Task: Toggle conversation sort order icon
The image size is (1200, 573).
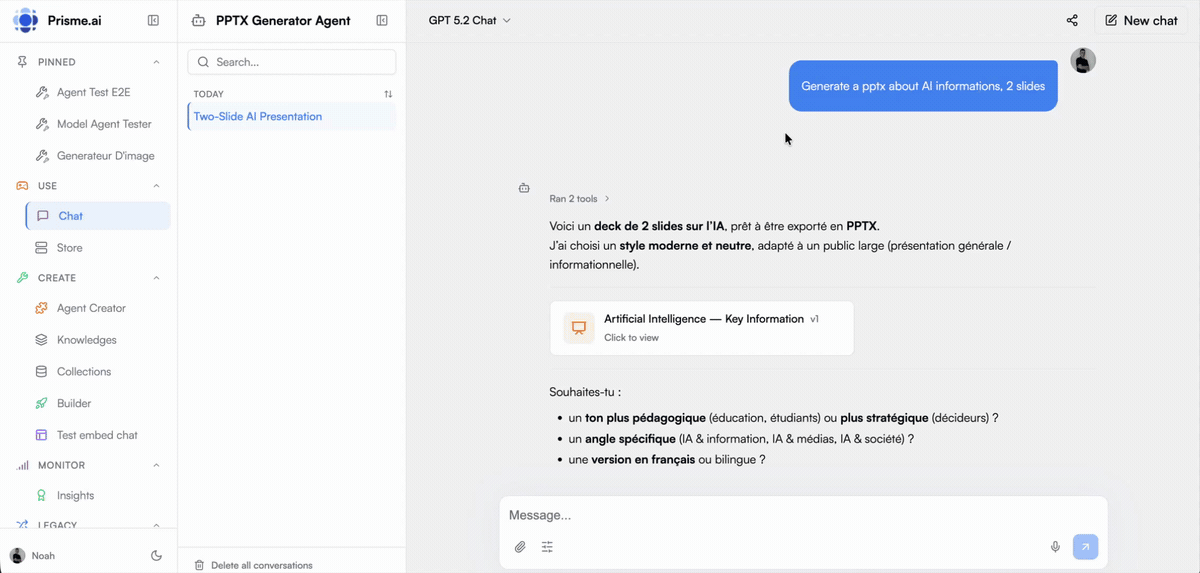Action: pos(388,94)
